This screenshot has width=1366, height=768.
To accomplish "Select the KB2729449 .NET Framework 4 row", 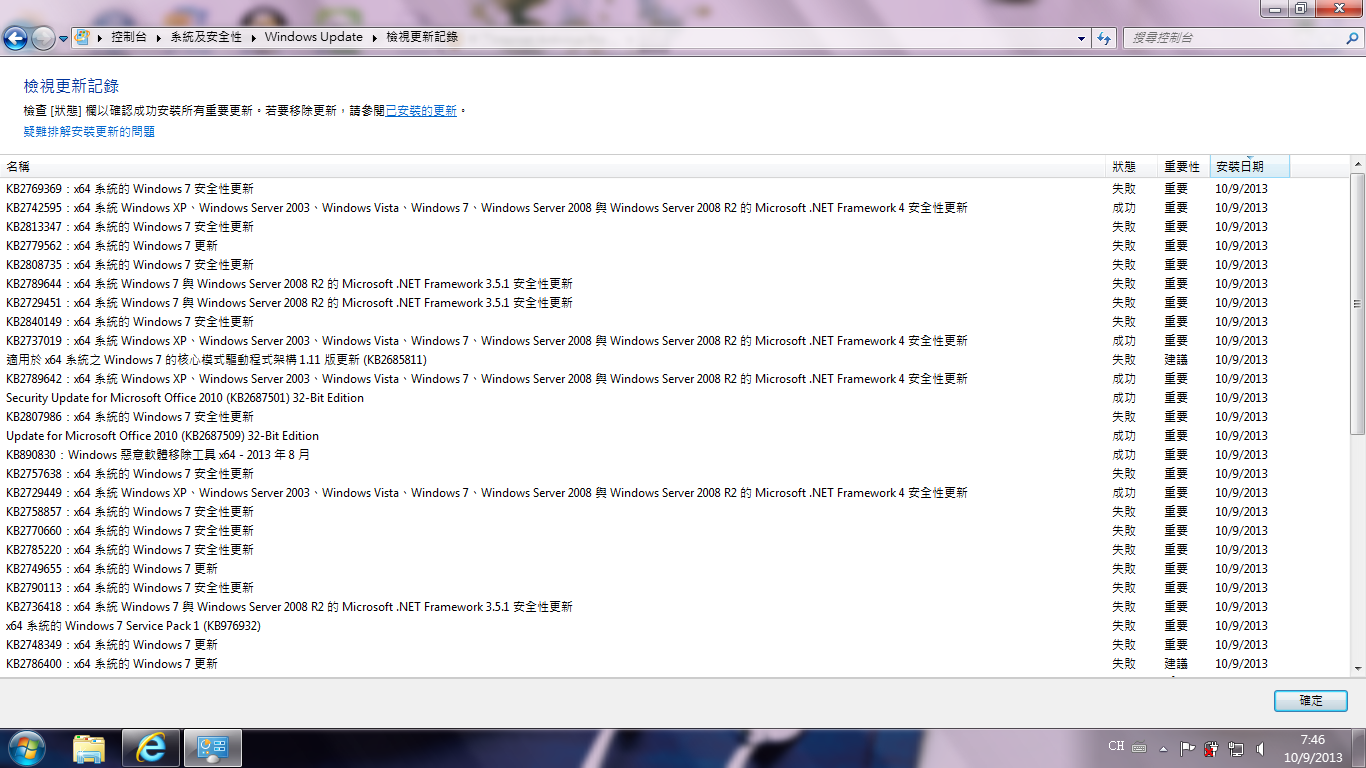I will (x=675, y=492).
